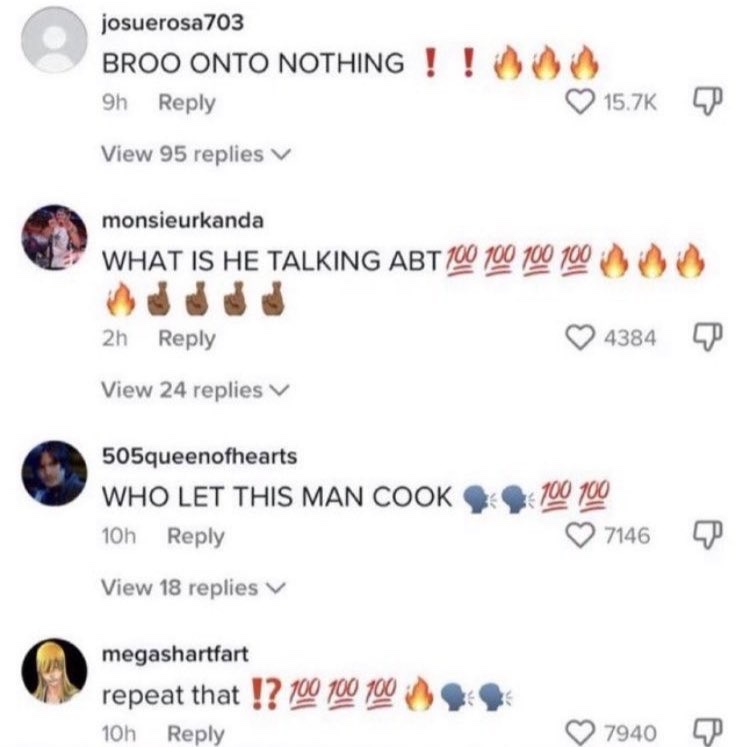Like monsieurkanda's comment via the heart icon
Viewport: 750px width, 747px height.
(580, 338)
